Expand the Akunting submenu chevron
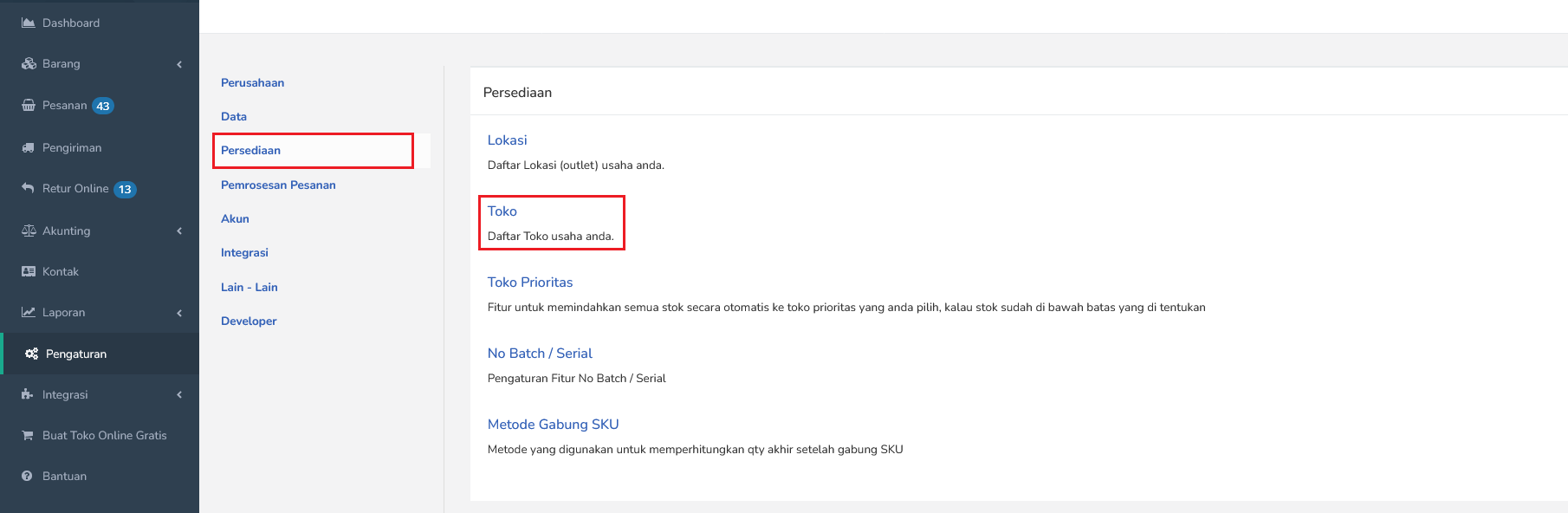The height and width of the screenshot is (513, 1568). [179, 231]
